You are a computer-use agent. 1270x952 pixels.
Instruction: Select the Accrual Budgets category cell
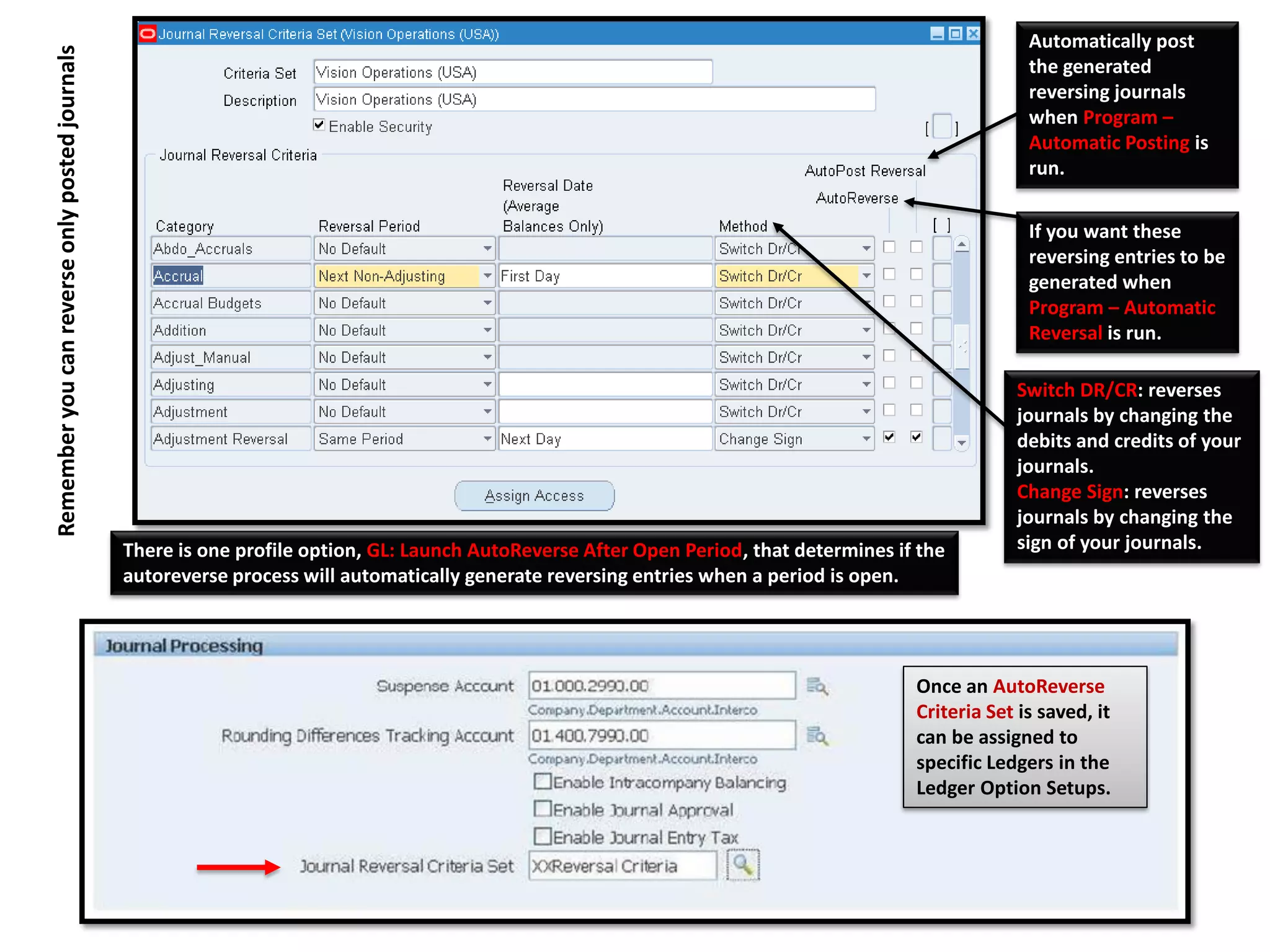pos(231,303)
